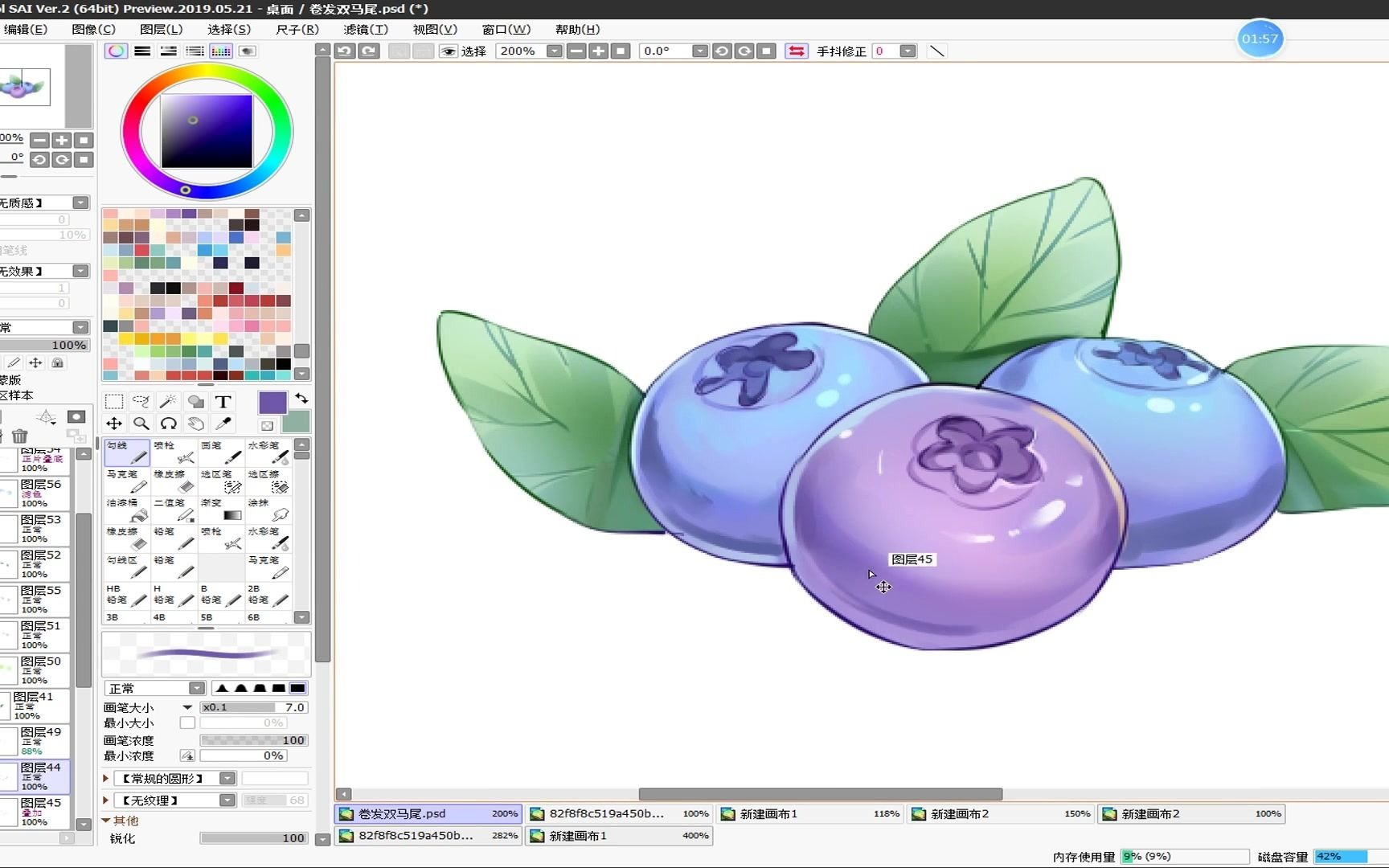
Task: Rotate canvas counterclockwise in toolbar
Action: click(722, 51)
